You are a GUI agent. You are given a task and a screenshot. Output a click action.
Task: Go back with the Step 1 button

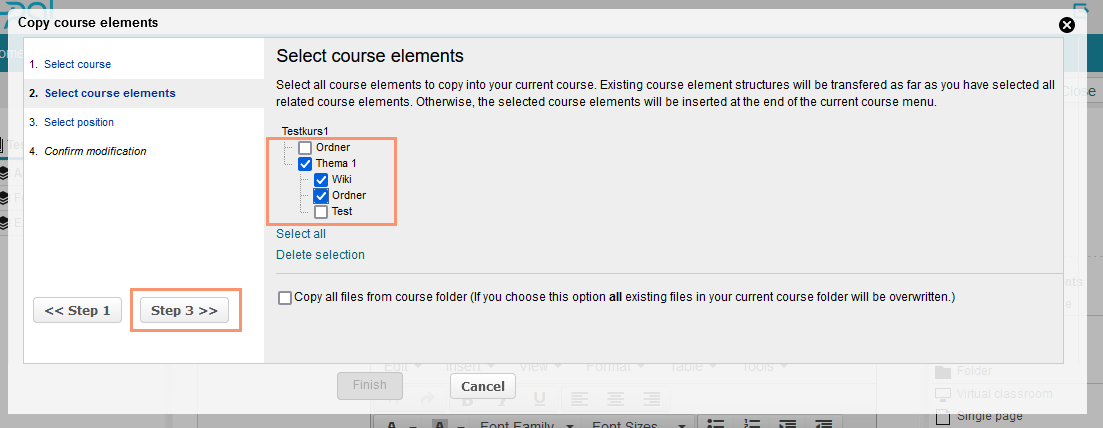point(77,311)
